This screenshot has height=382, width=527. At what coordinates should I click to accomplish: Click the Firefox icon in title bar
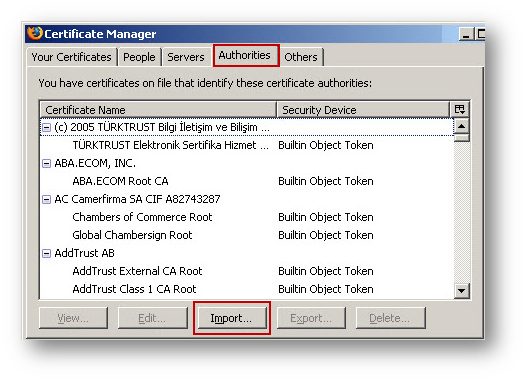pyautogui.click(x=35, y=33)
